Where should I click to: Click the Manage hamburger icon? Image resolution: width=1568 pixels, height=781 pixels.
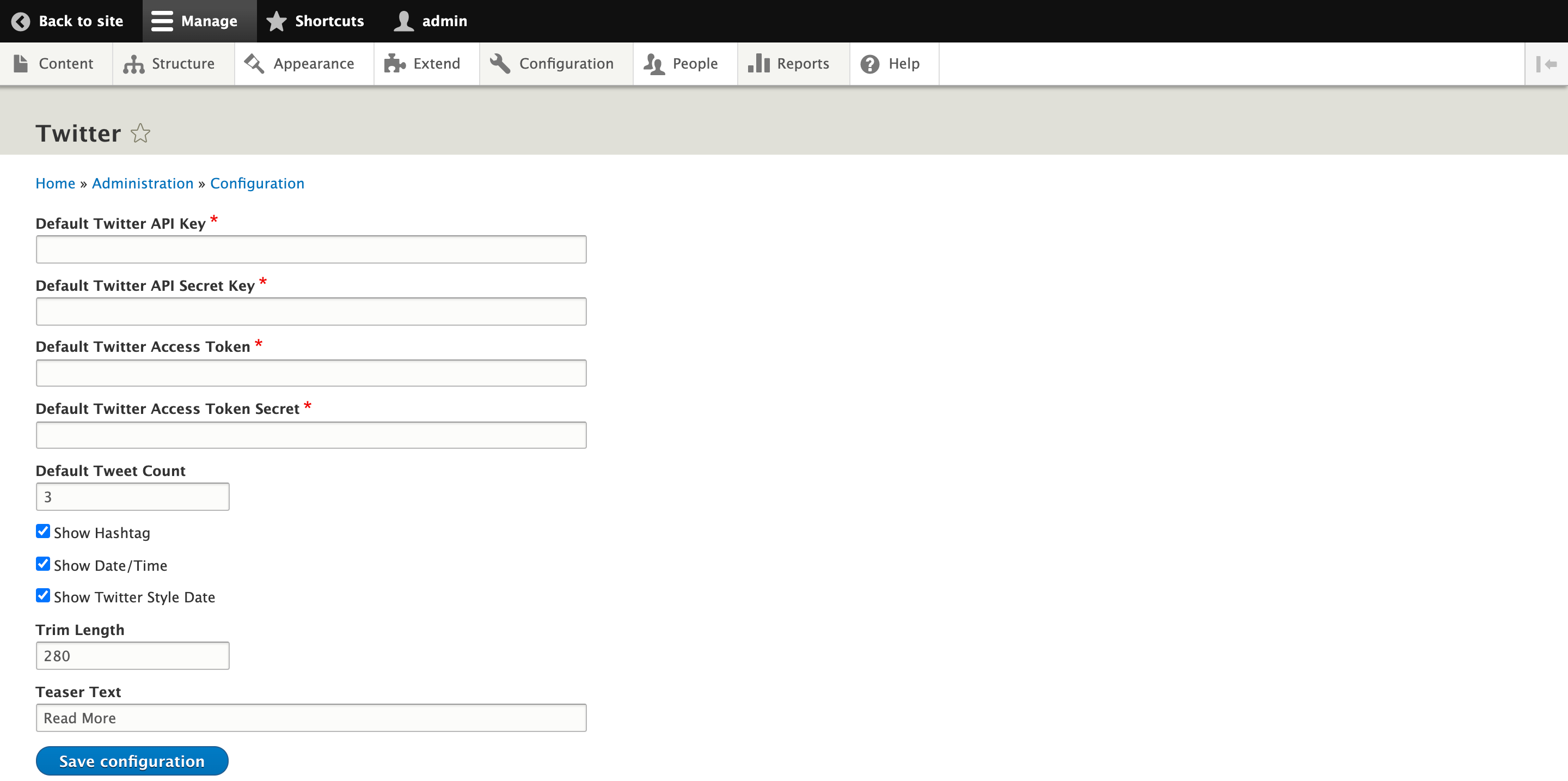(x=162, y=21)
